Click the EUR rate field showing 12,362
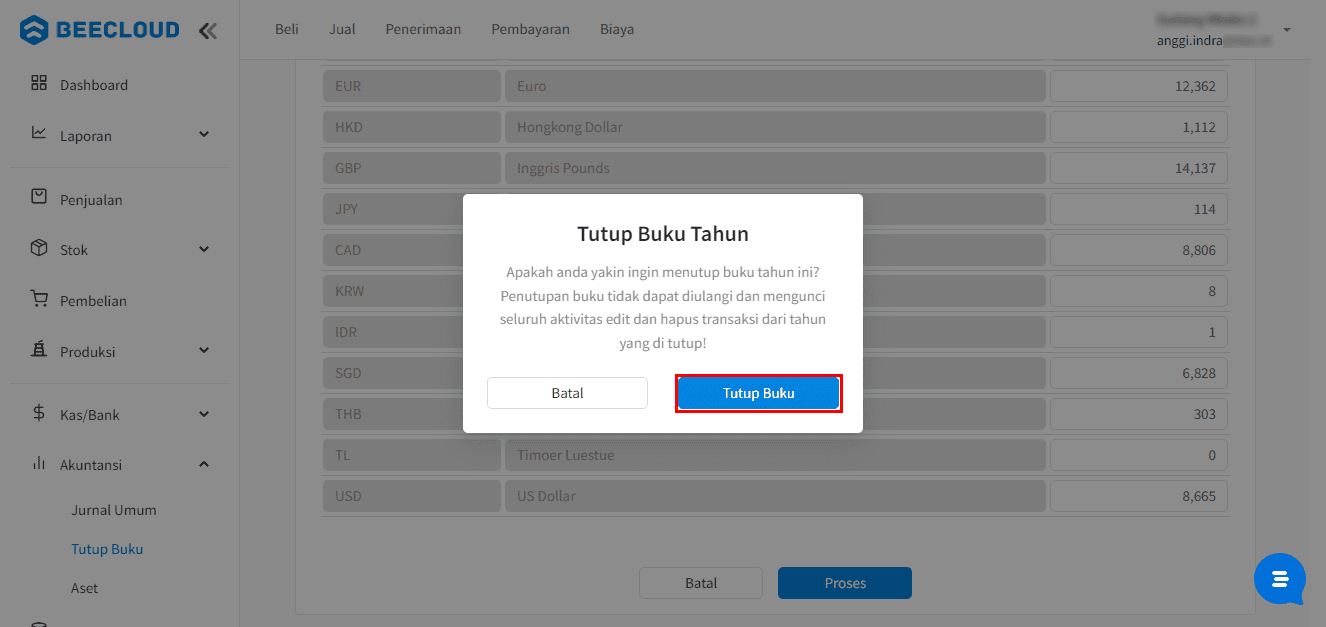 tap(1138, 86)
